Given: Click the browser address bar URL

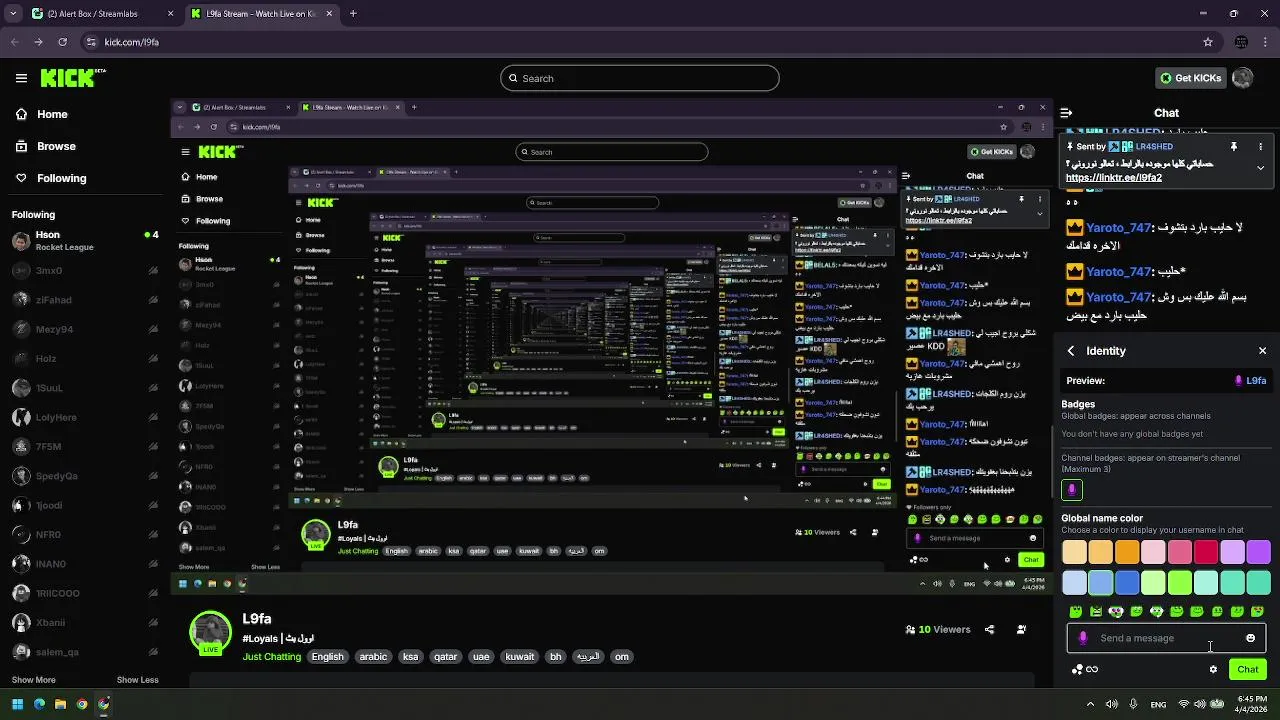Looking at the screenshot, I should click(x=132, y=42).
